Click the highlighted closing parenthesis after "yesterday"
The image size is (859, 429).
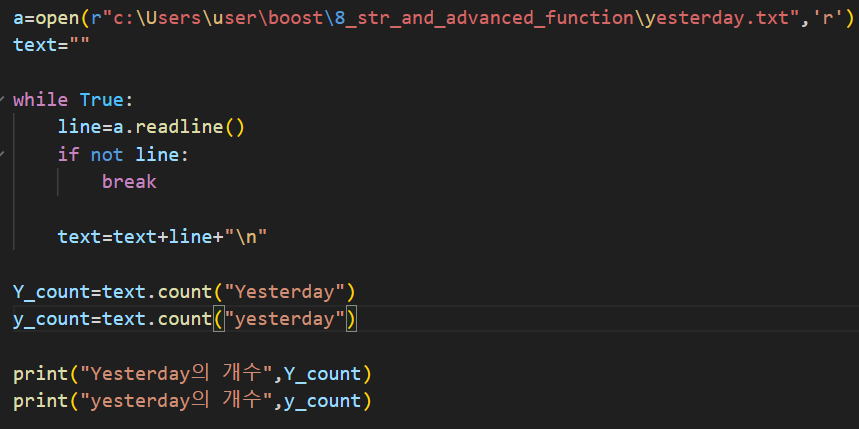[x=351, y=319]
